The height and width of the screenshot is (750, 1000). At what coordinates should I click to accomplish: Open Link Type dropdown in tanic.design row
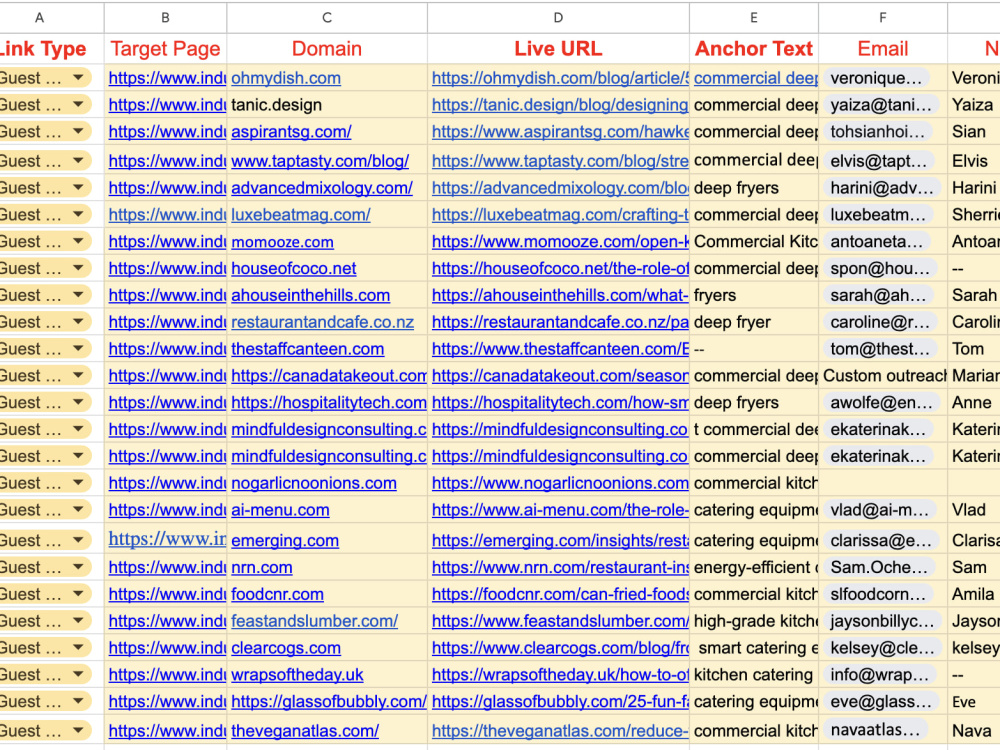tap(78, 105)
